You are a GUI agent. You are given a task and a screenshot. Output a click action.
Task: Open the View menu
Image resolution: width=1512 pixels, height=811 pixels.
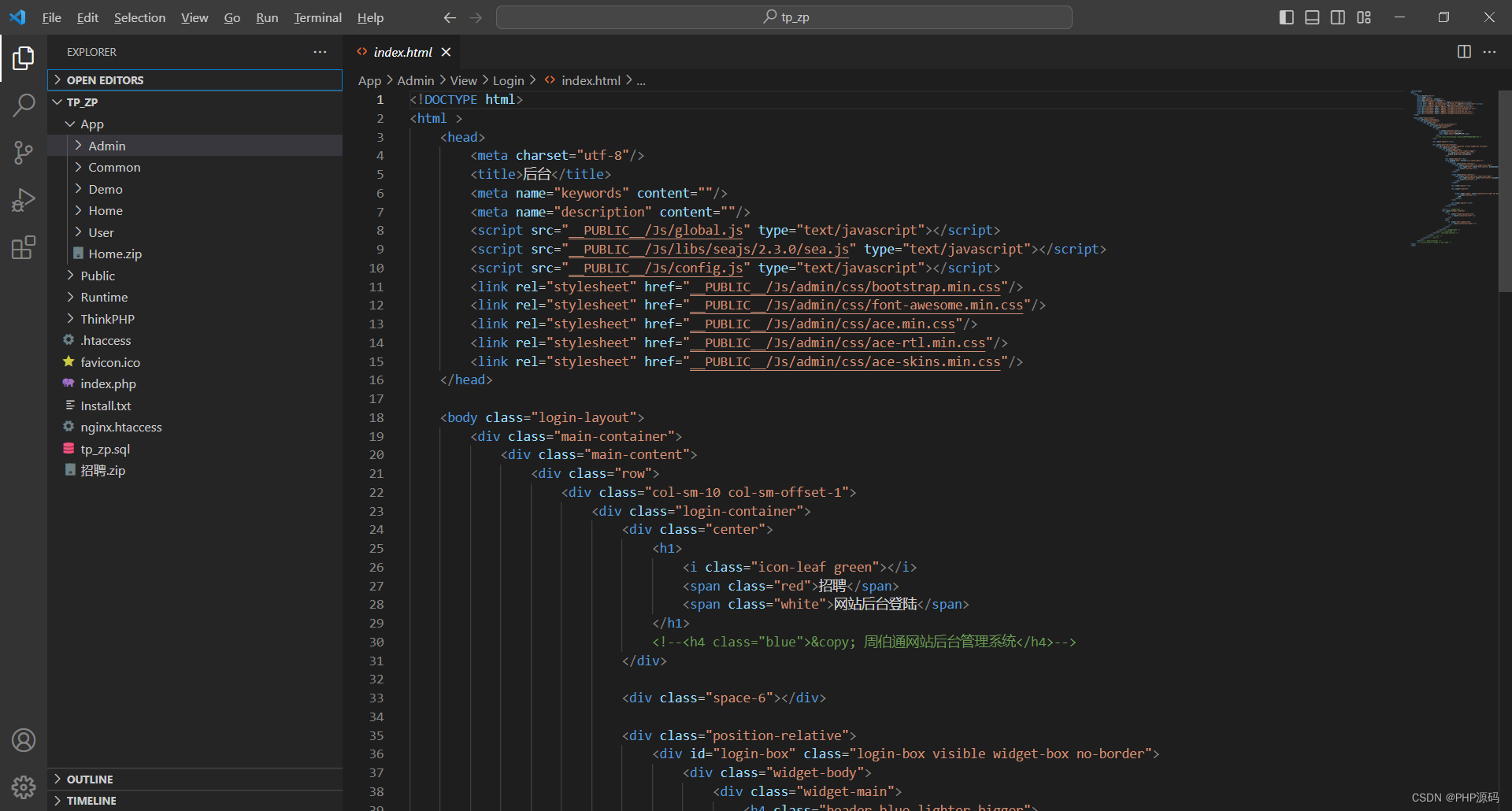(195, 17)
